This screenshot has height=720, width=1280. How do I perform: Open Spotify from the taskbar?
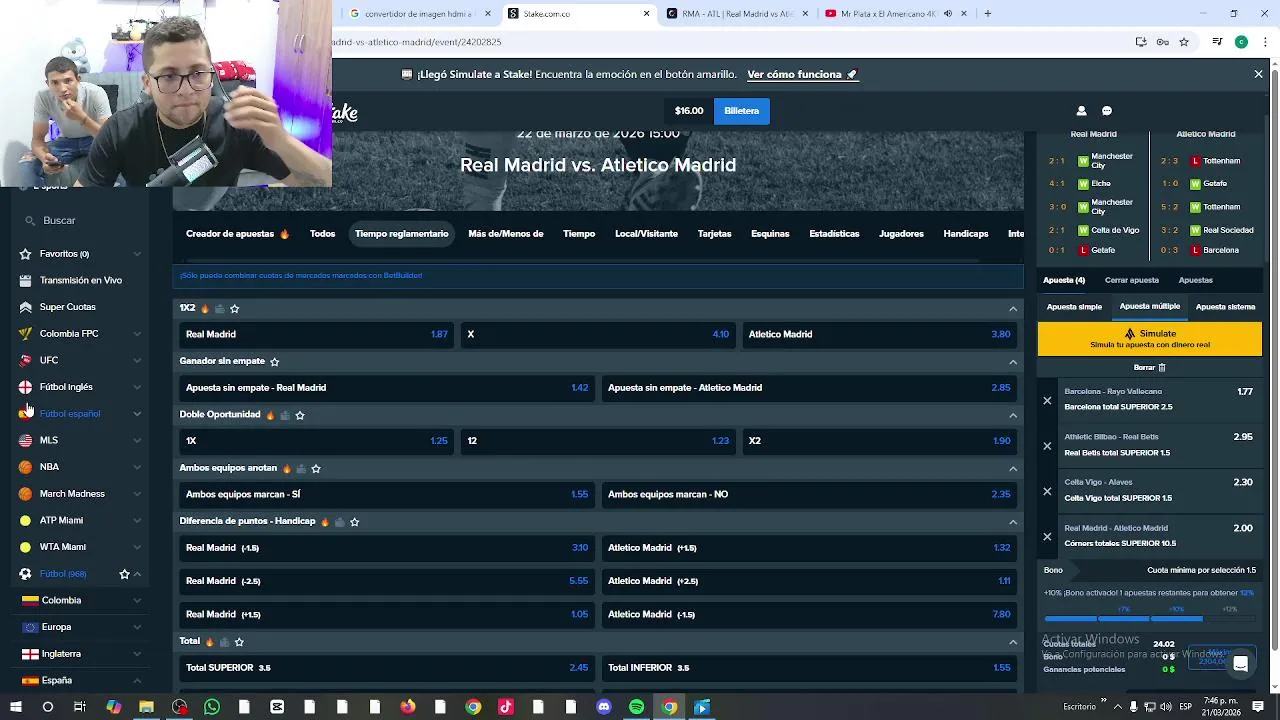tap(637, 707)
